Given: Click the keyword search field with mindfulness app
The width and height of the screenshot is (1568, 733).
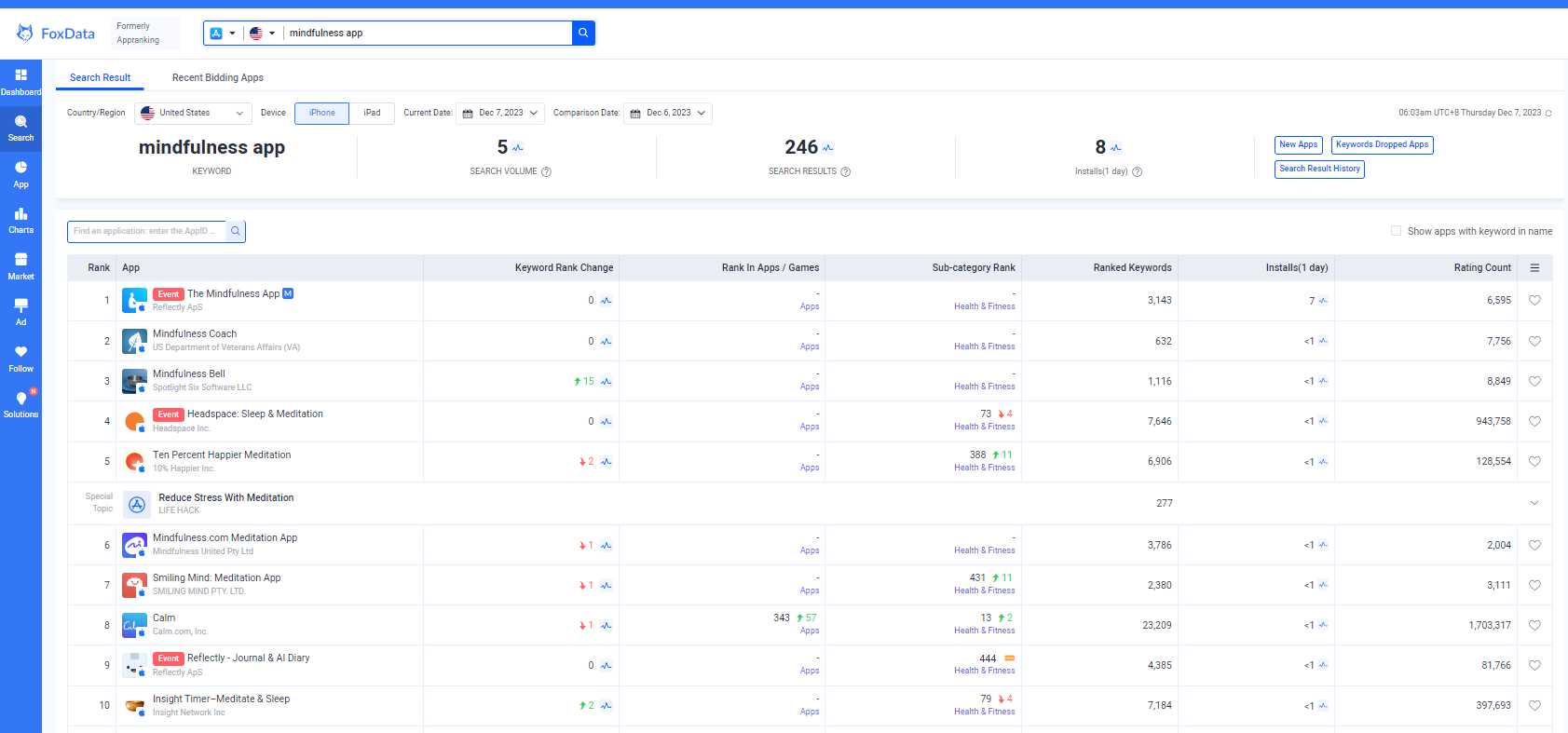Looking at the screenshot, I should [x=428, y=33].
